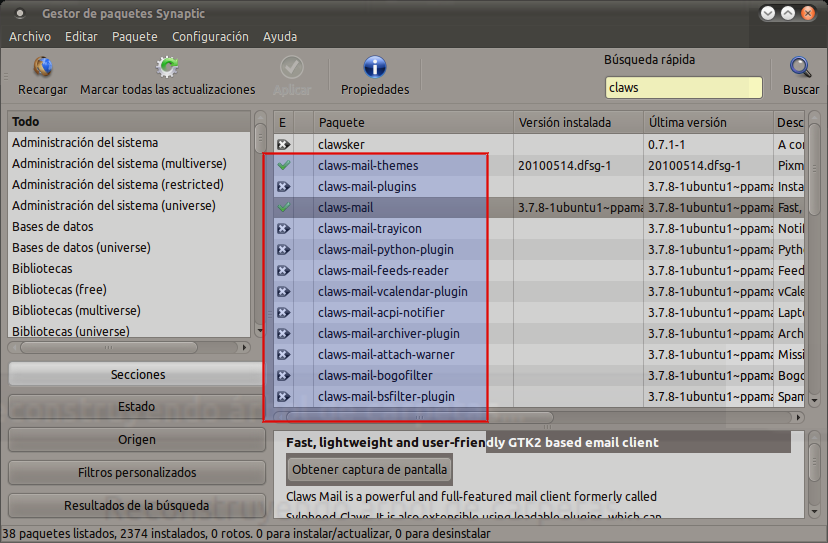This screenshot has width=828, height=543.
Task: Select Administración del sistema section
Action: tap(129, 143)
